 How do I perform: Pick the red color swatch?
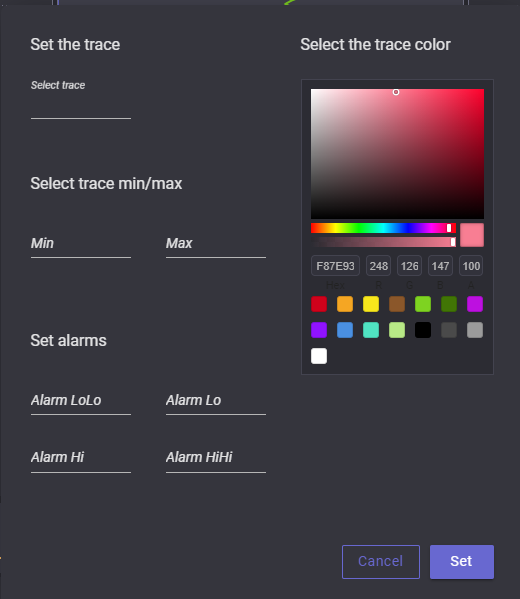pos(319,304)
